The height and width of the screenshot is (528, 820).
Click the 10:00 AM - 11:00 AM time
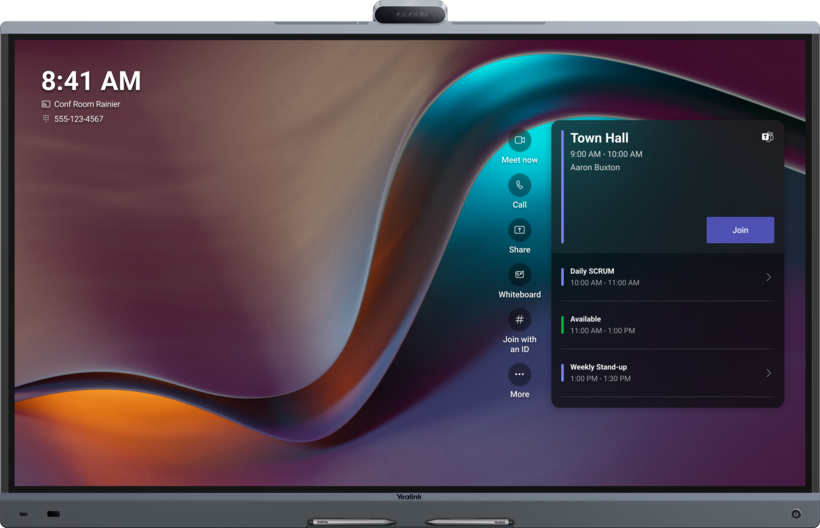(605, 283)
